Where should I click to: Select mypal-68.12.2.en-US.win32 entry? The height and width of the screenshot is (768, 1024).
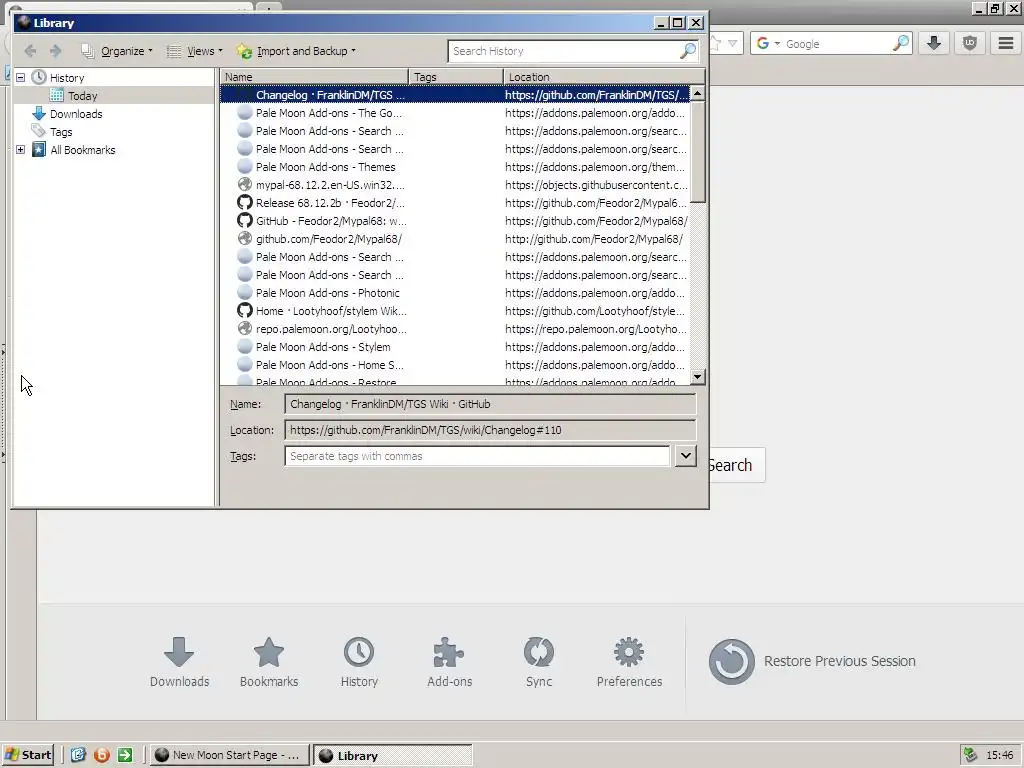(x=455, y=185)
